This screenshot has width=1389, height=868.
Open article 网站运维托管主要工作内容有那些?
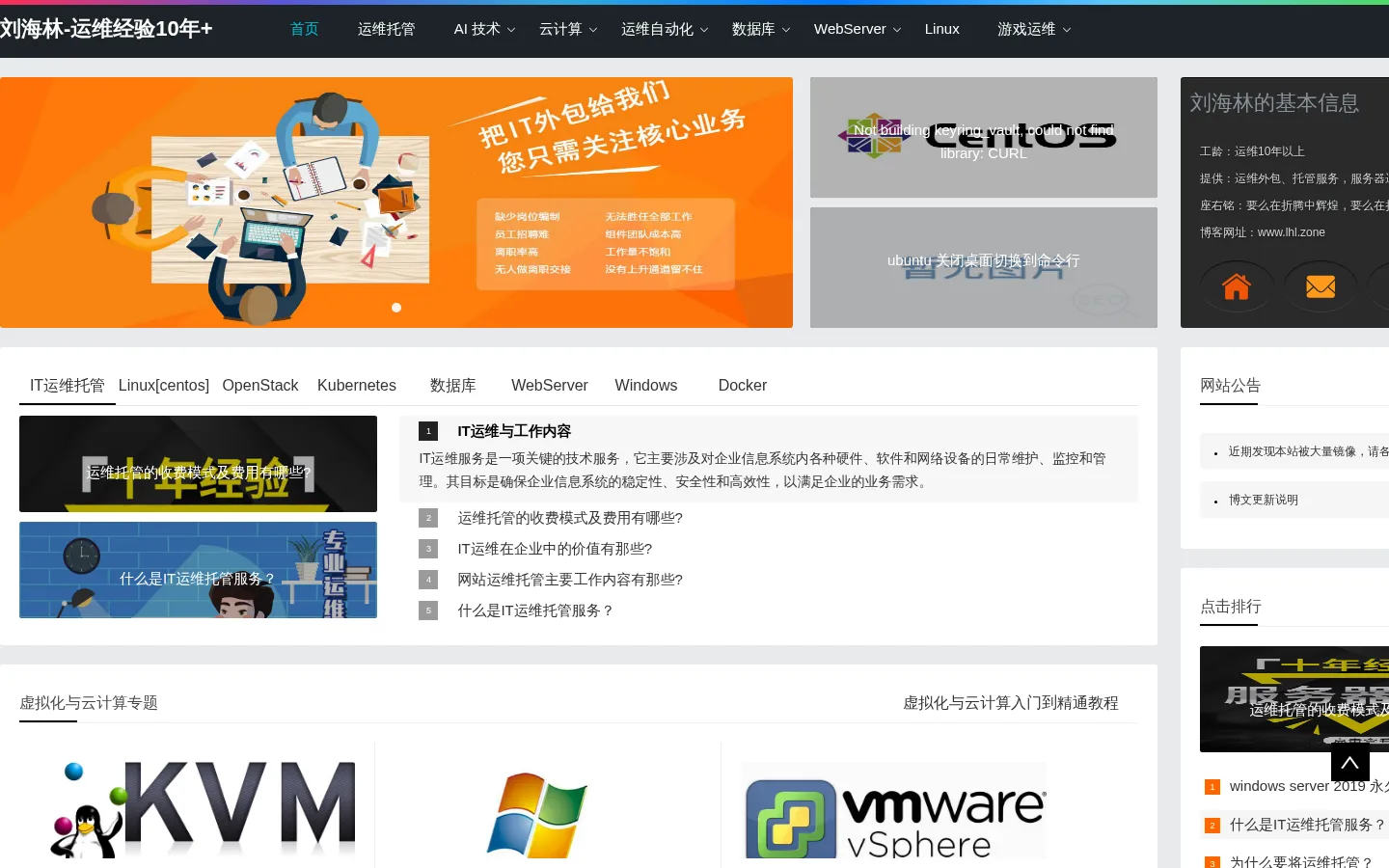(x=570, y=580)
